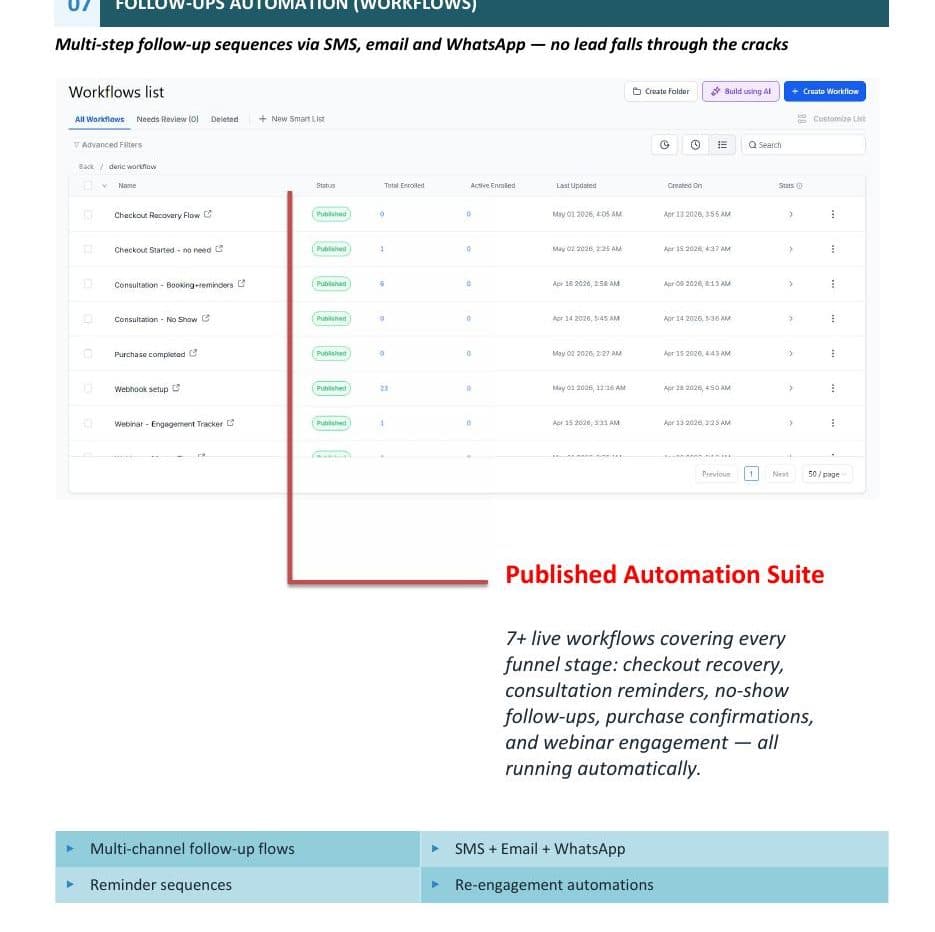This screenshot has width=935, height=932.
Task: Tick checkbox for Webinar - Engagement Tracker
Action: [x=88, y=423]
